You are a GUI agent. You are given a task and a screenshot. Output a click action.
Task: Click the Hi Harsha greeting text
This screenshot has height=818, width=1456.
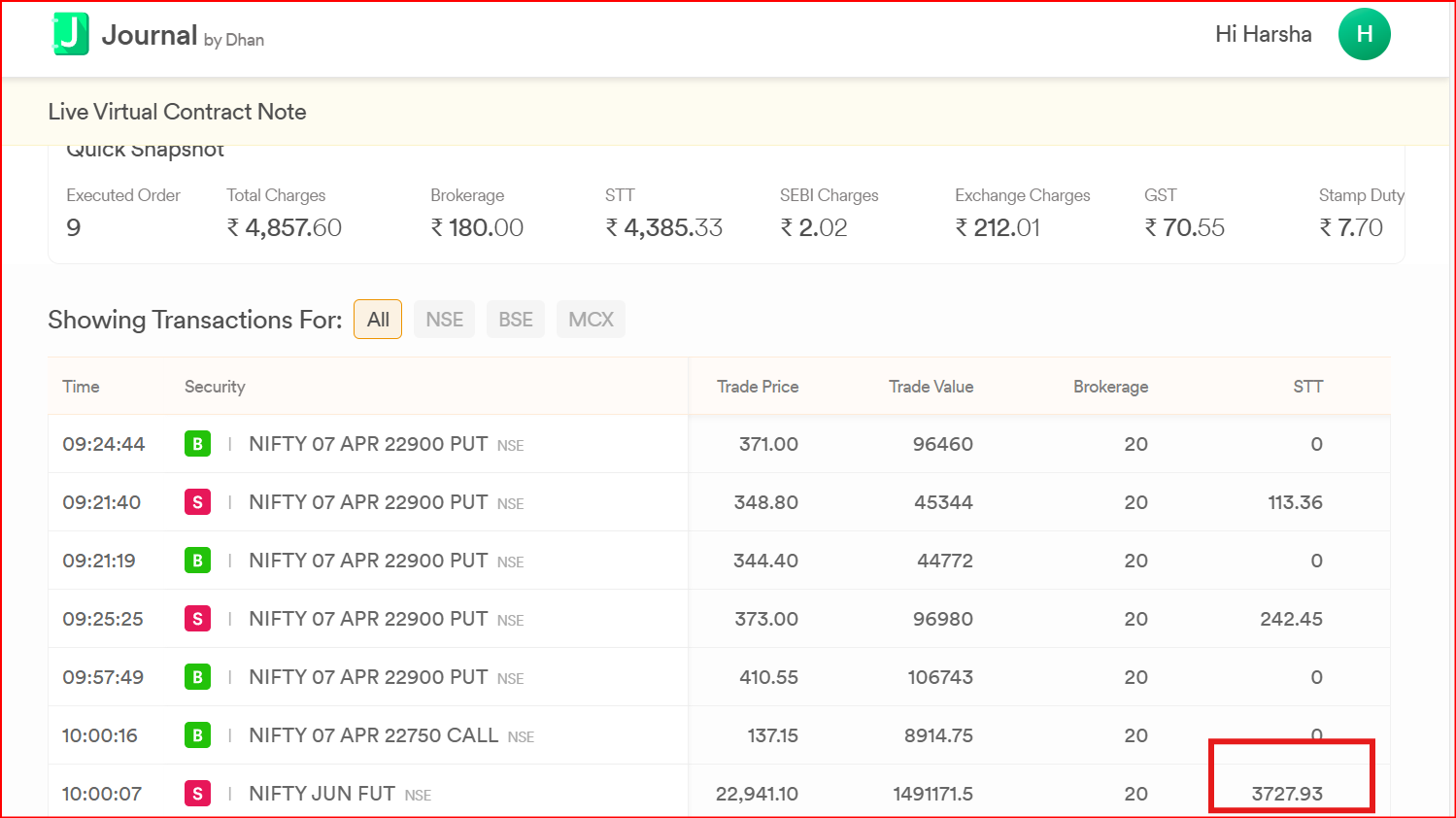pyautogui.click(x=1263, y=34)
